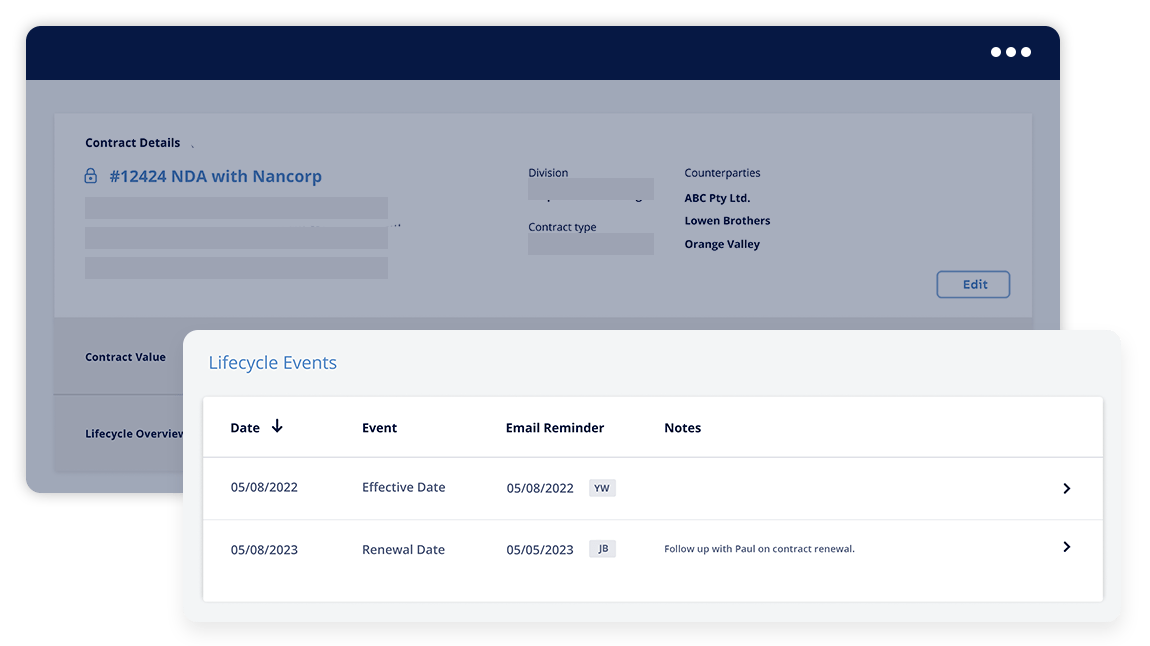The width and height of the screenshot is (1150, 646).
Task: Open the three-dot window menu
Action: click(1011, 51)
